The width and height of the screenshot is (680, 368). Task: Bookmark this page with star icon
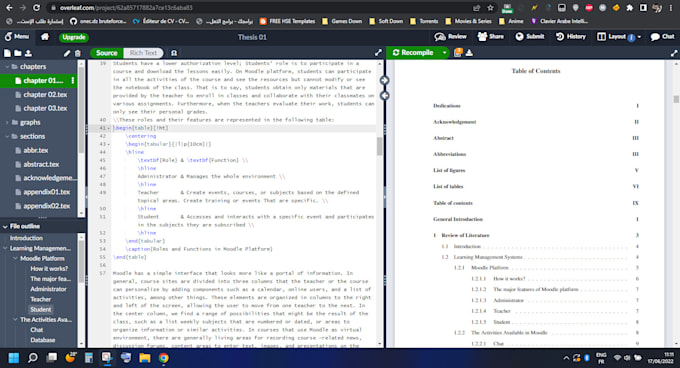490,8
